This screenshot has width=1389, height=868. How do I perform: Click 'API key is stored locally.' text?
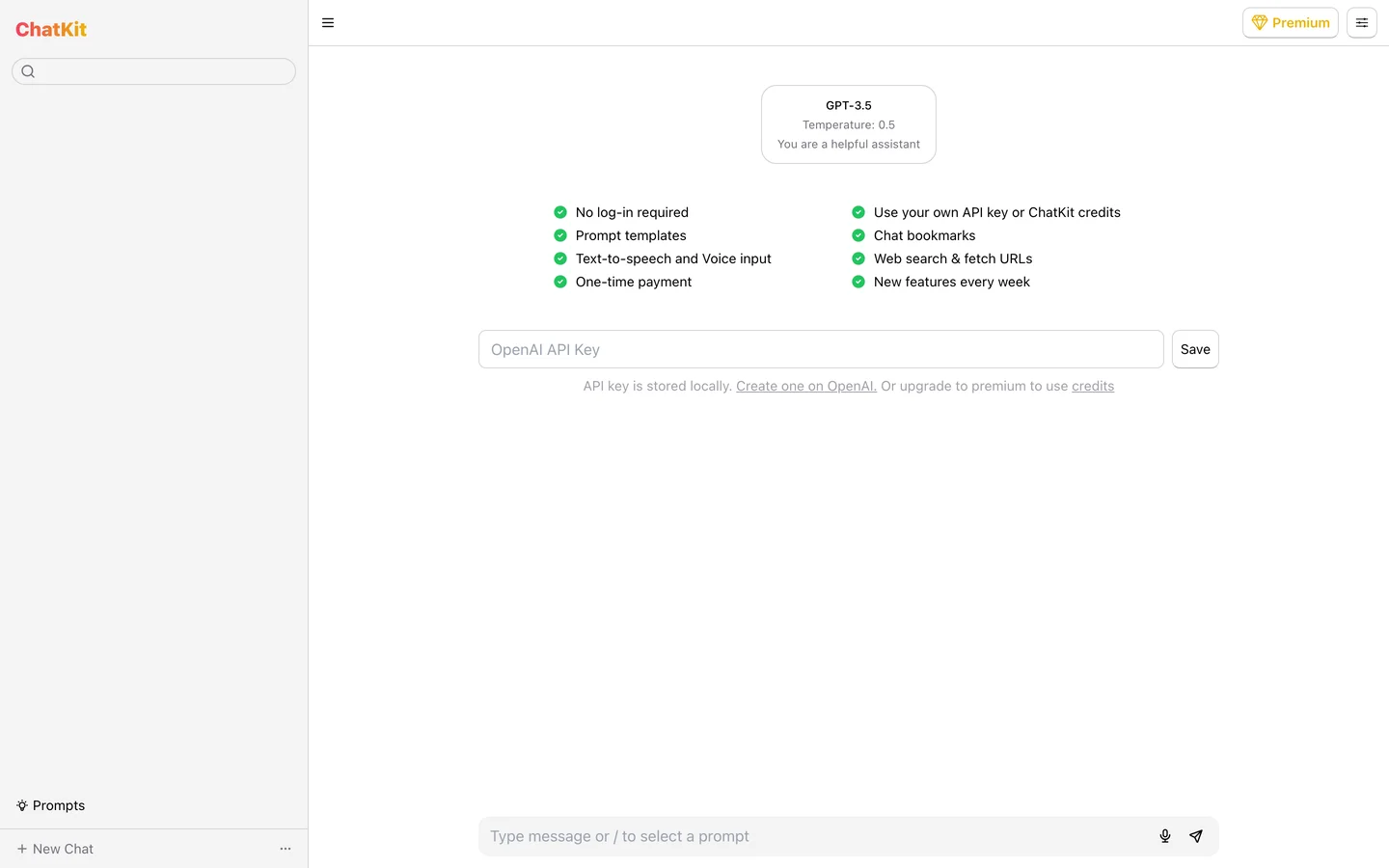coord(658,386)
